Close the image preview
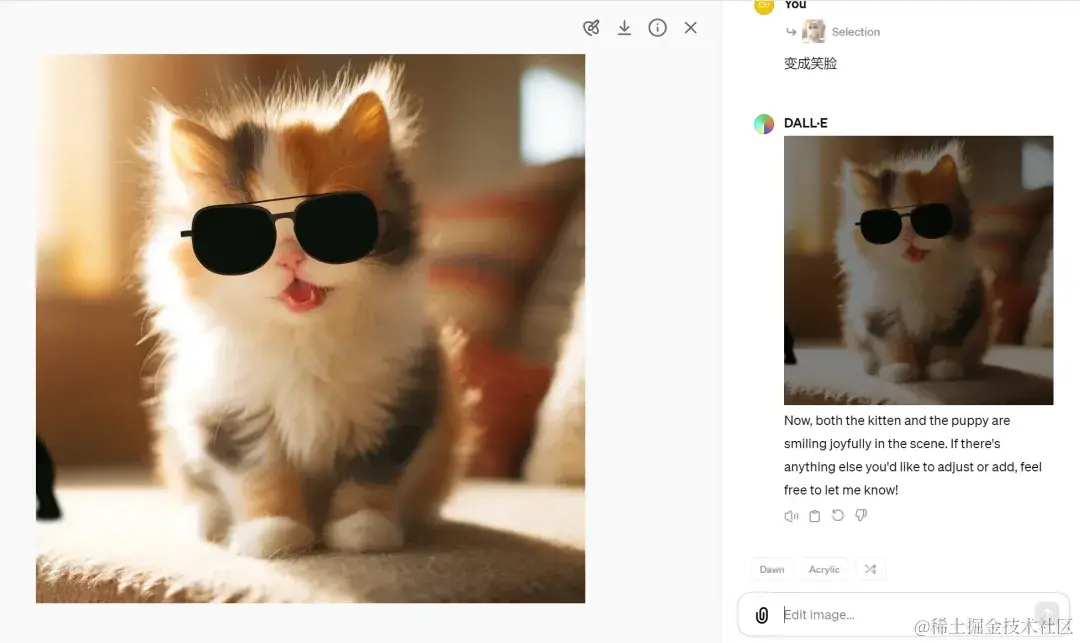Viewport: 1080px width, 643px height. (690, 28)
